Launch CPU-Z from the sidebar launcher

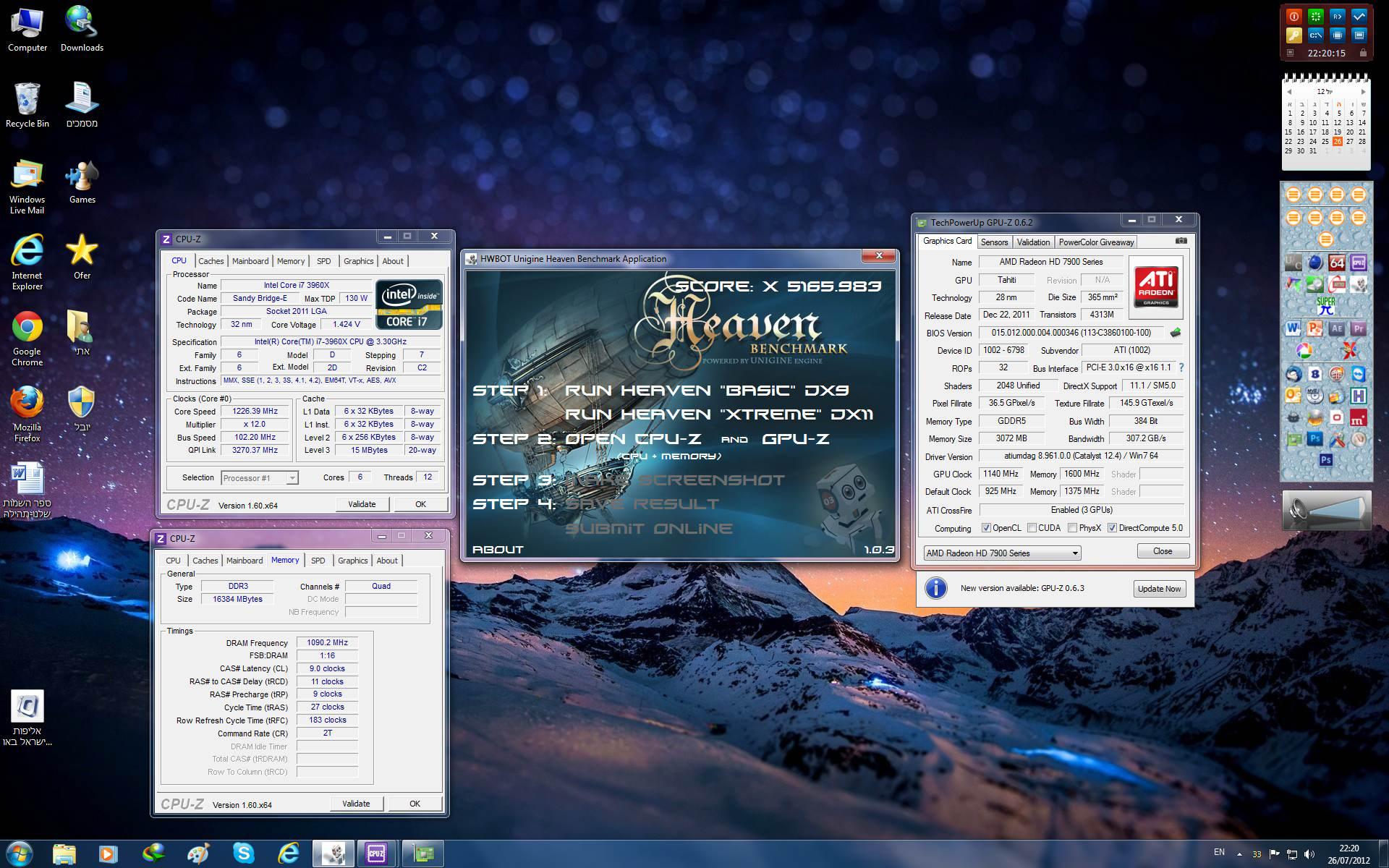pos(1359,263)
